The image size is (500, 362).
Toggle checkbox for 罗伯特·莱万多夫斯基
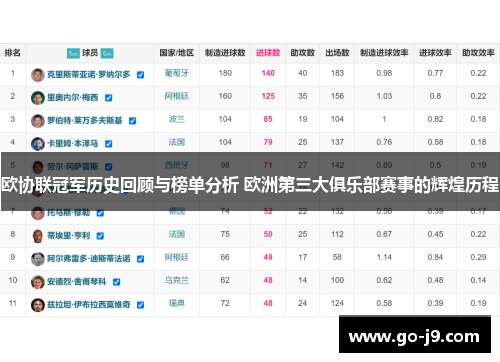[x=133, y=121]
